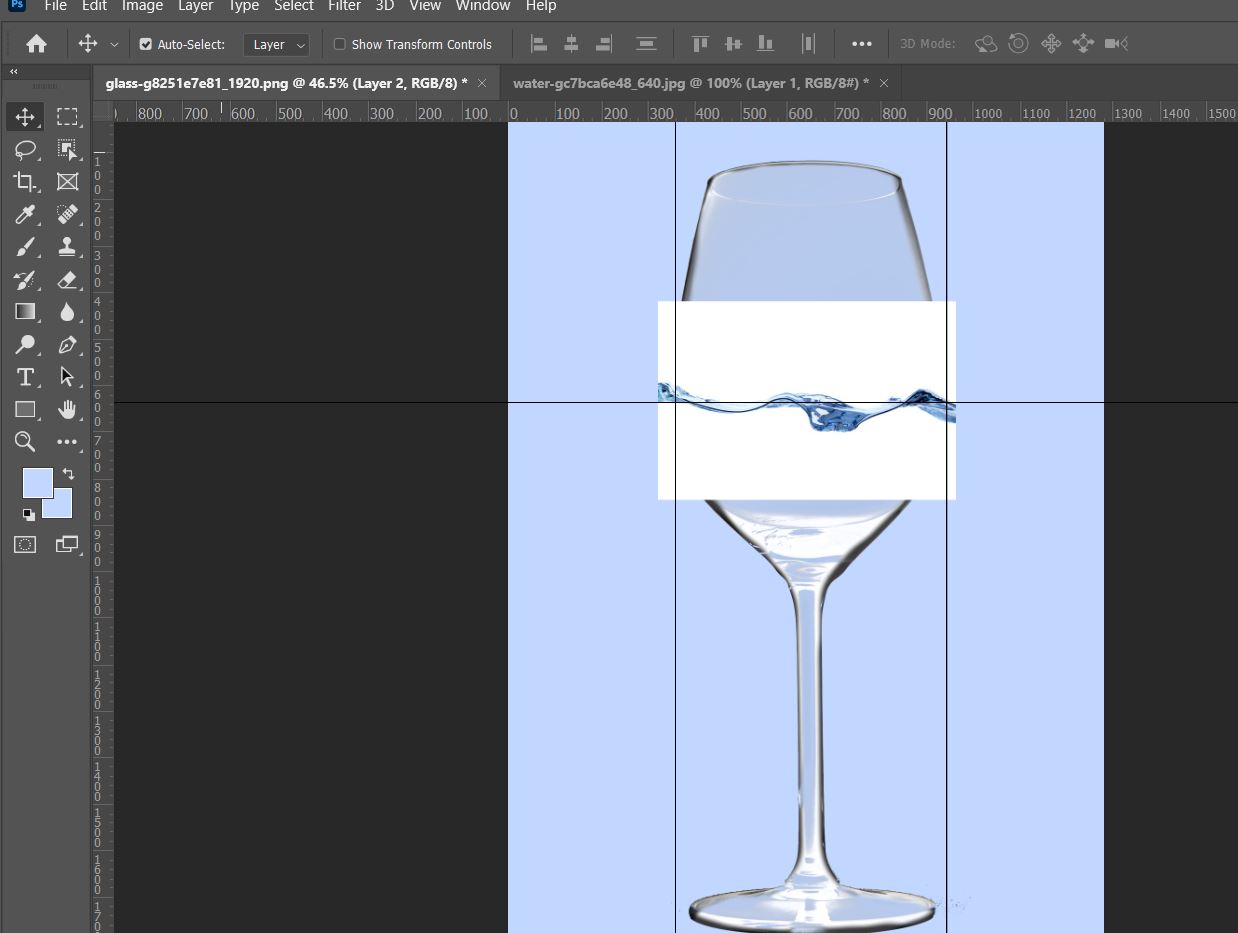Open the Select menu

click(294, 6)
